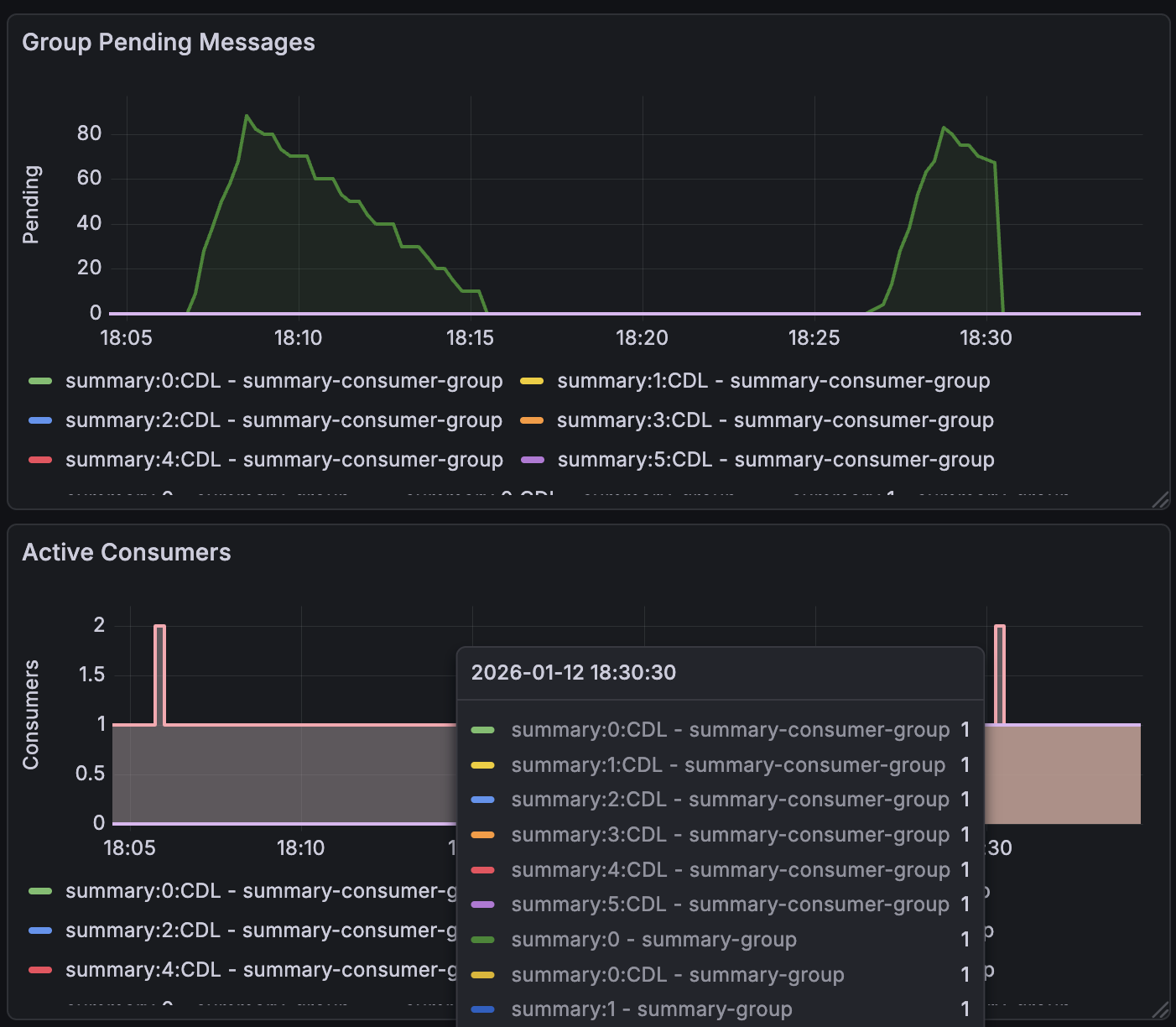Screen dimensions: 1176x1027
Task: Click the first pending messages peak near 18:08
Action: point(247,116)
